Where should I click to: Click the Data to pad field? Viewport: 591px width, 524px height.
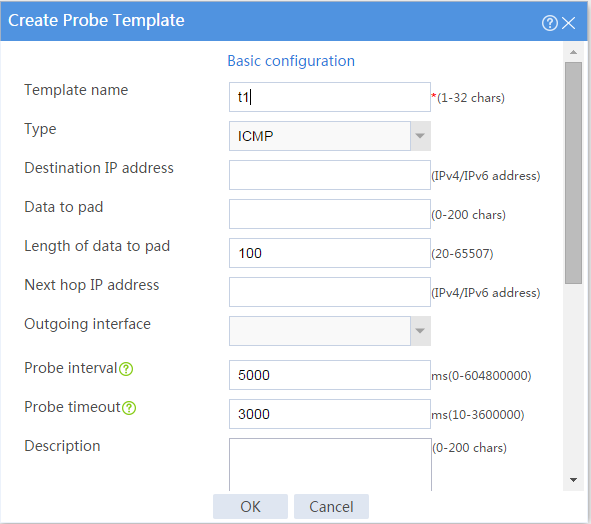coord(330,214)
